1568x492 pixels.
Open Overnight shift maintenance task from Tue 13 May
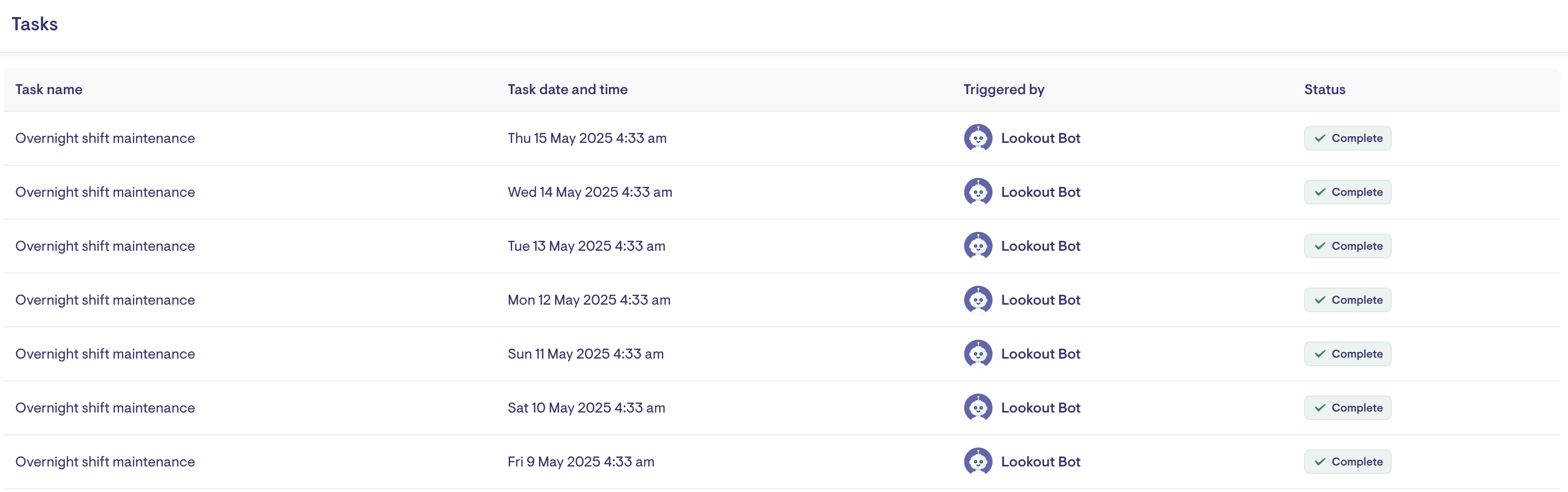(105, 246)
